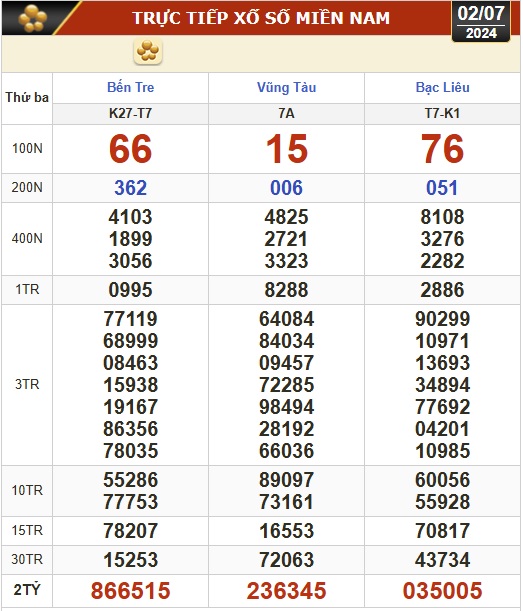Click the 200N result 362
This screenshot has height=611, width=523.
click(x=131, y=188)
